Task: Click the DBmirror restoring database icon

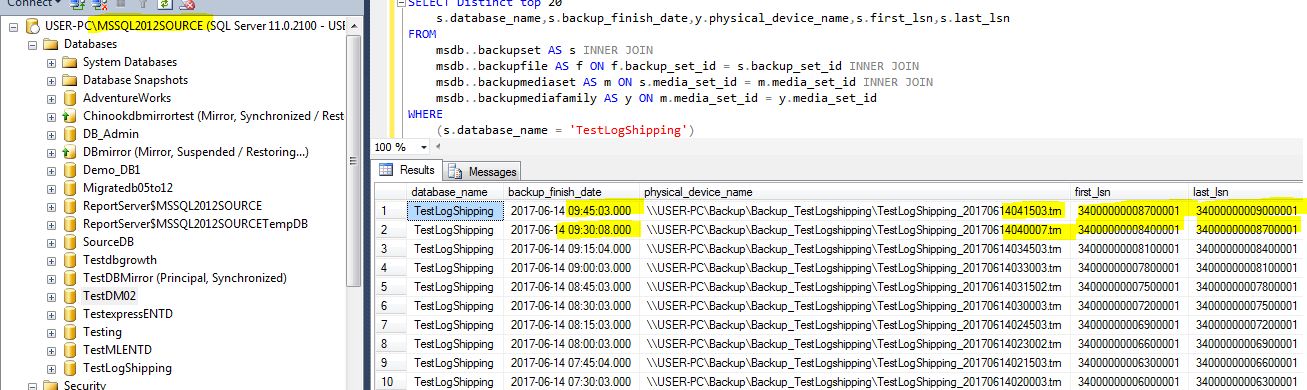Action: 70,152
